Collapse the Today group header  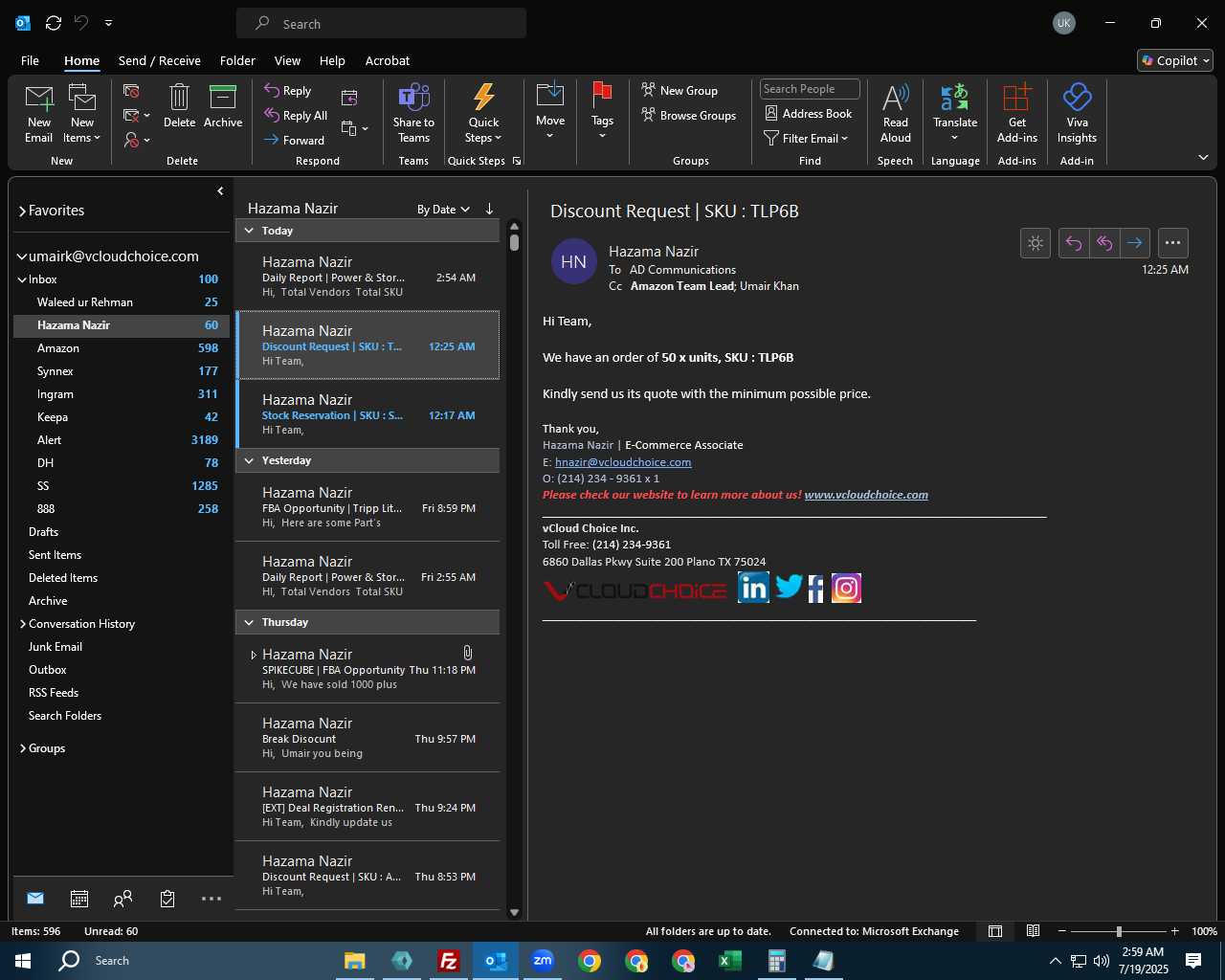(x=250, y=231)
